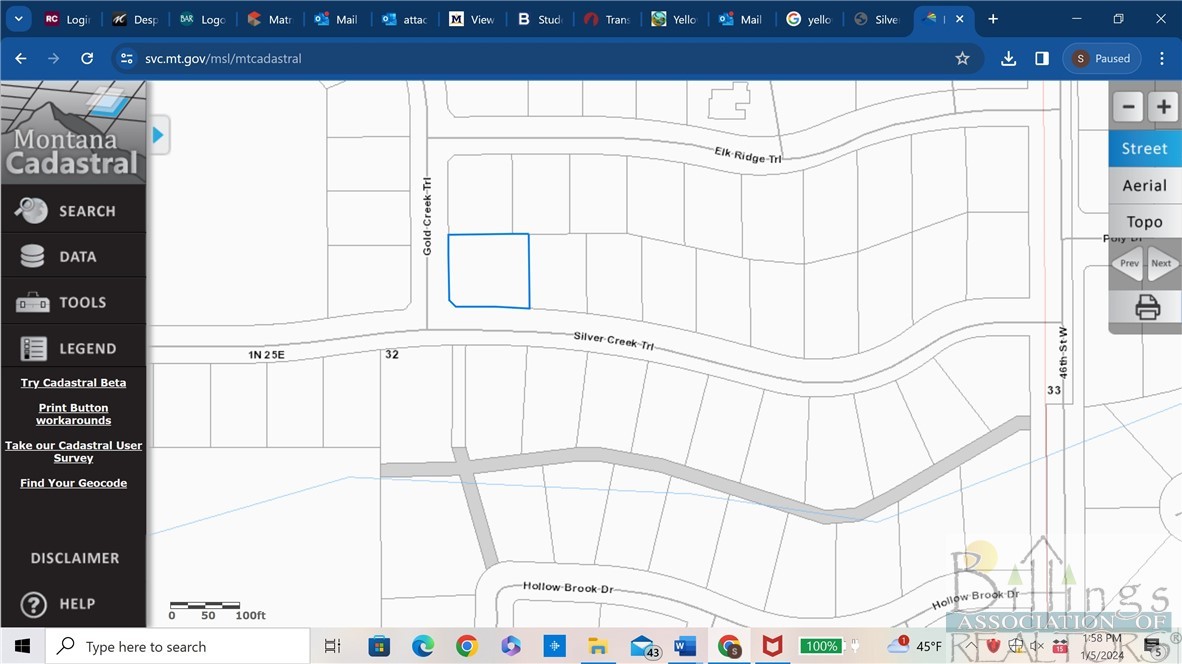Click the printer icon on map panel

(1147, 307)
